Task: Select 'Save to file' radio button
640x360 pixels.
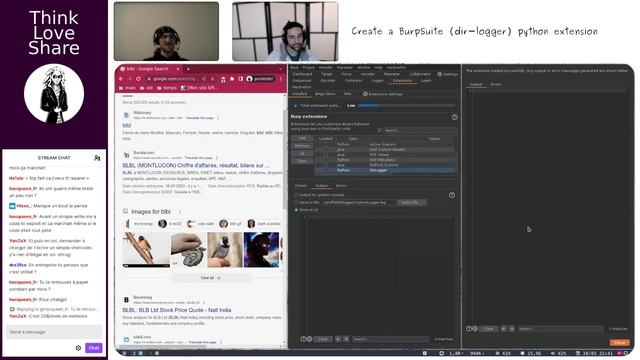Action: [x=296, y=202]
